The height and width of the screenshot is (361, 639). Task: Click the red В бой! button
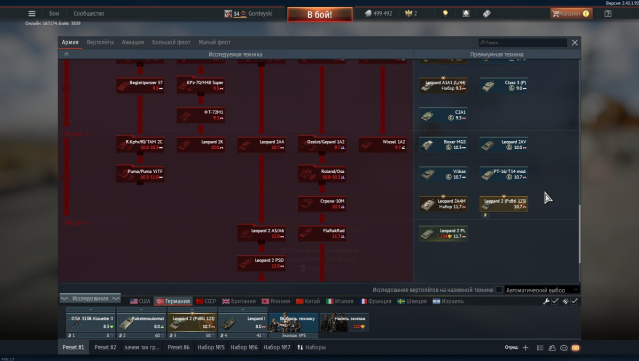pyautogui.click(x=320, y=15)
